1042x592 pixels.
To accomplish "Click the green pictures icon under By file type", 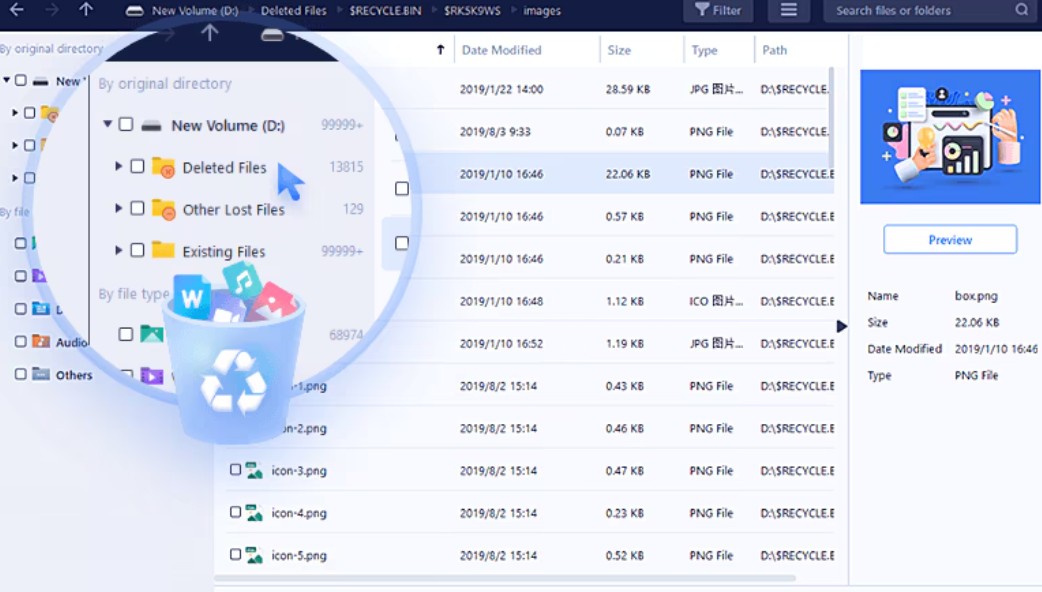I will pyautogui.click(x=152, y=334).
